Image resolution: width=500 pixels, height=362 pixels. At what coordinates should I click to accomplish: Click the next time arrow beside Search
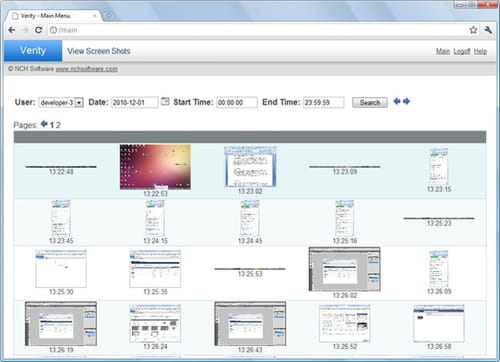pos(406,101)
